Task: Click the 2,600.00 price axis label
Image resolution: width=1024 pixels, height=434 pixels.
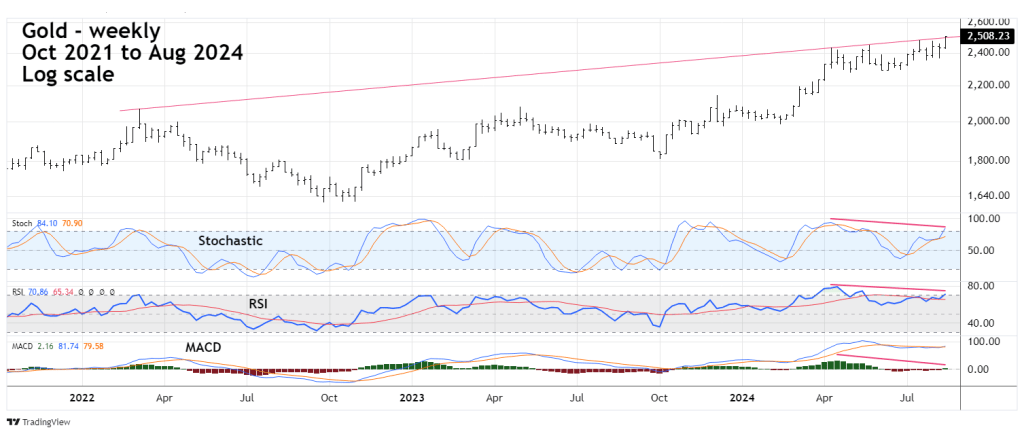Action: pos(985,21)
